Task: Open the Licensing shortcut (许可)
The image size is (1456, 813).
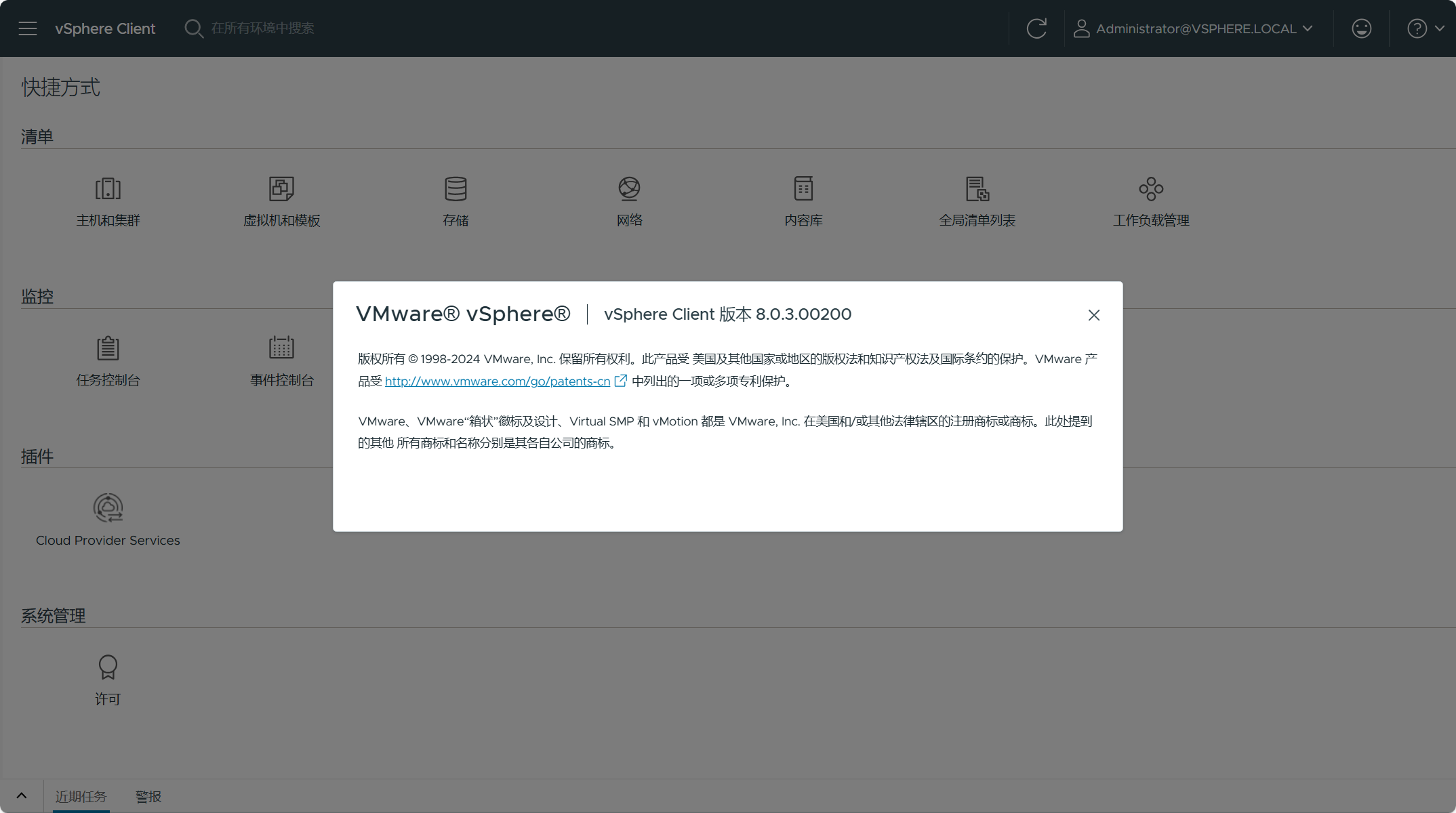Action: point(108,680)
